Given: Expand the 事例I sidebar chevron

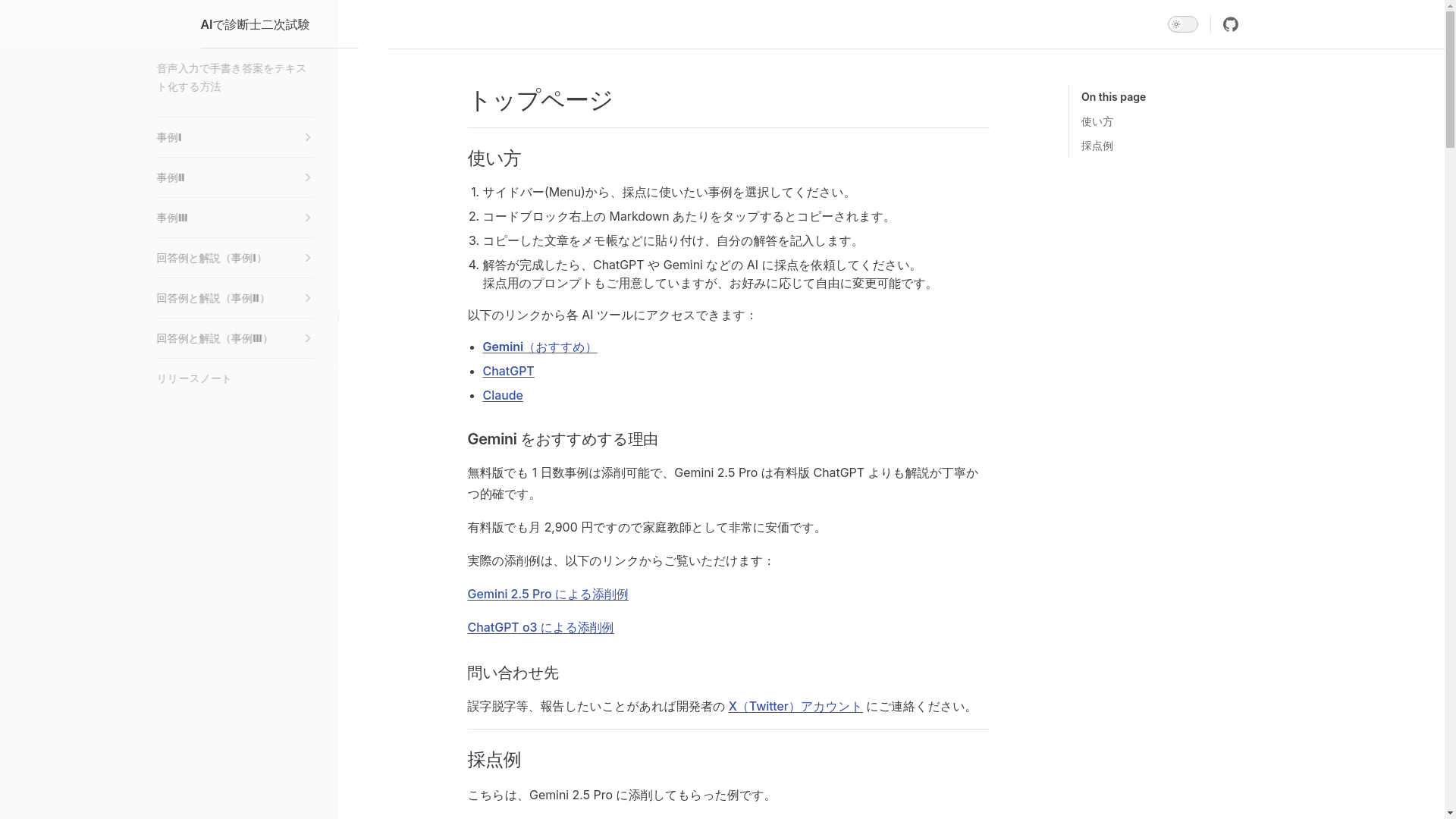Looking at the screenshot, I should (x=308, y=137).
